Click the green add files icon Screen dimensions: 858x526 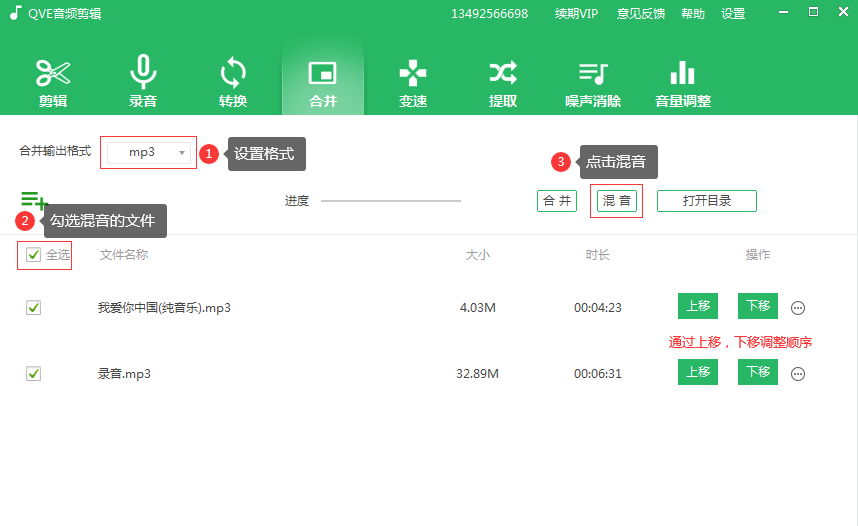coord(33,201)
